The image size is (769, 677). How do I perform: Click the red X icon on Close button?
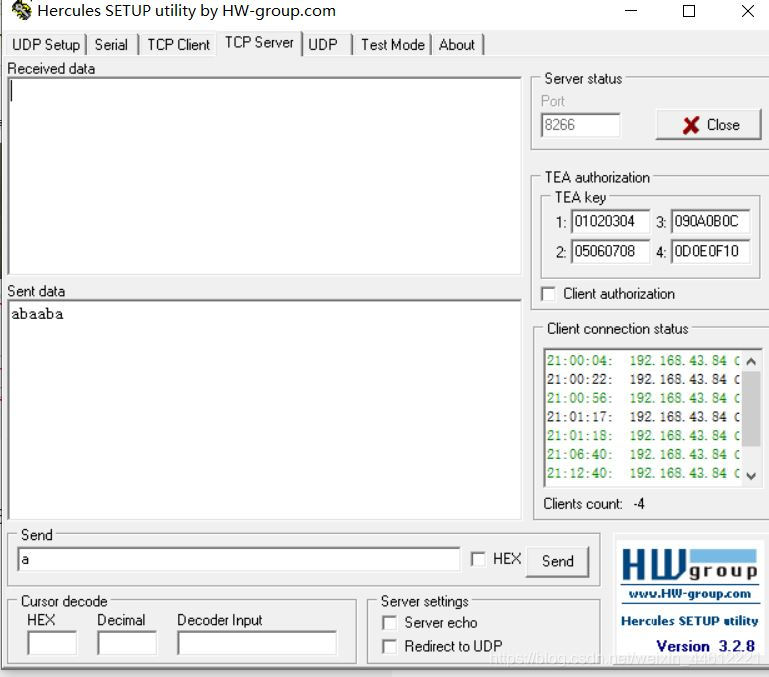pyautogui.click(x=691, y=126)
